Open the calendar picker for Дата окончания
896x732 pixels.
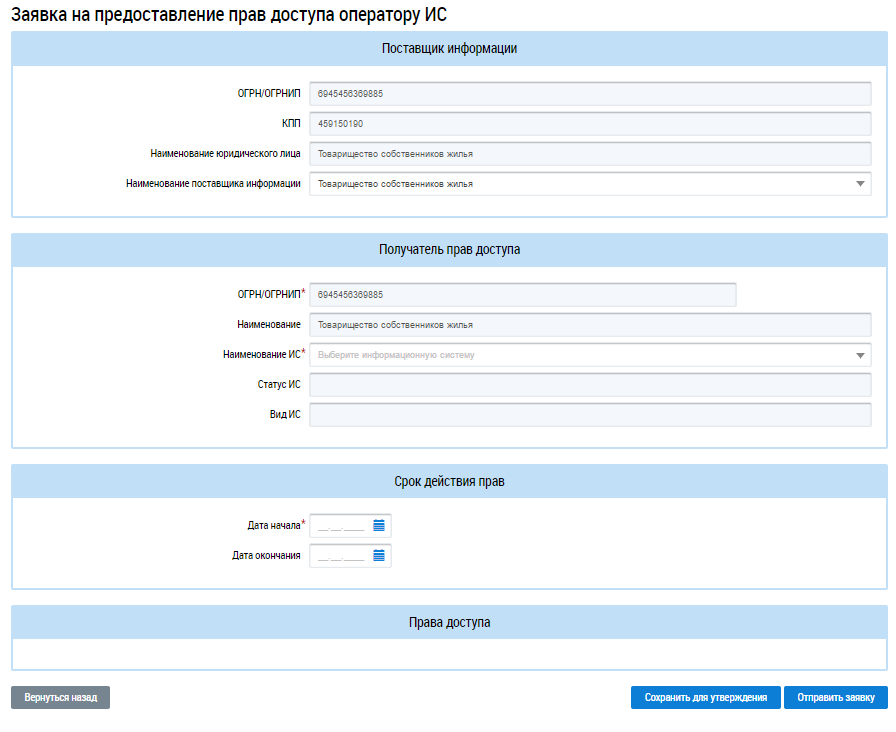379,556
